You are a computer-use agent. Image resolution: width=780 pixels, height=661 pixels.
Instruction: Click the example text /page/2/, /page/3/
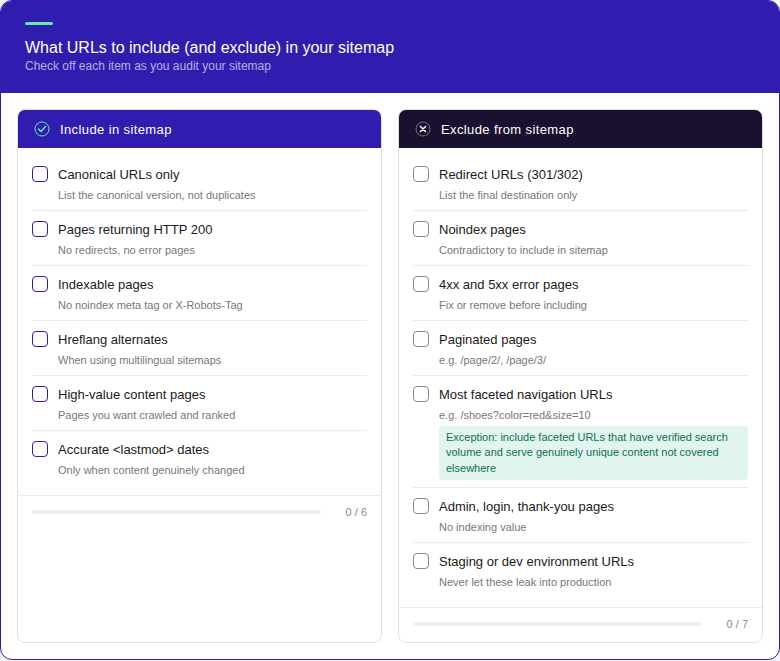(x=503, y=360)
